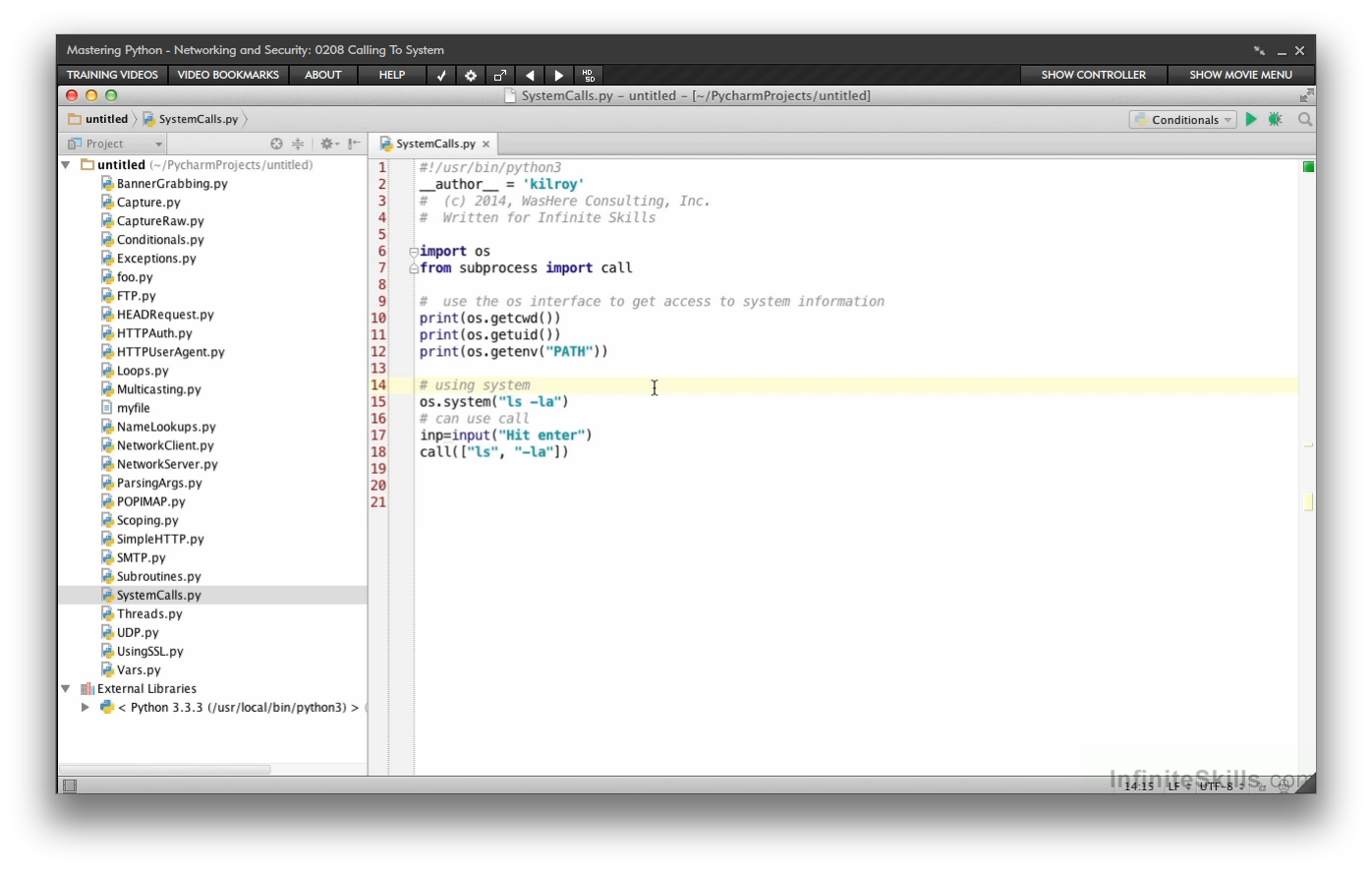Select Loops.py file
Screen dimensions: 1372x871
[143, 371]
